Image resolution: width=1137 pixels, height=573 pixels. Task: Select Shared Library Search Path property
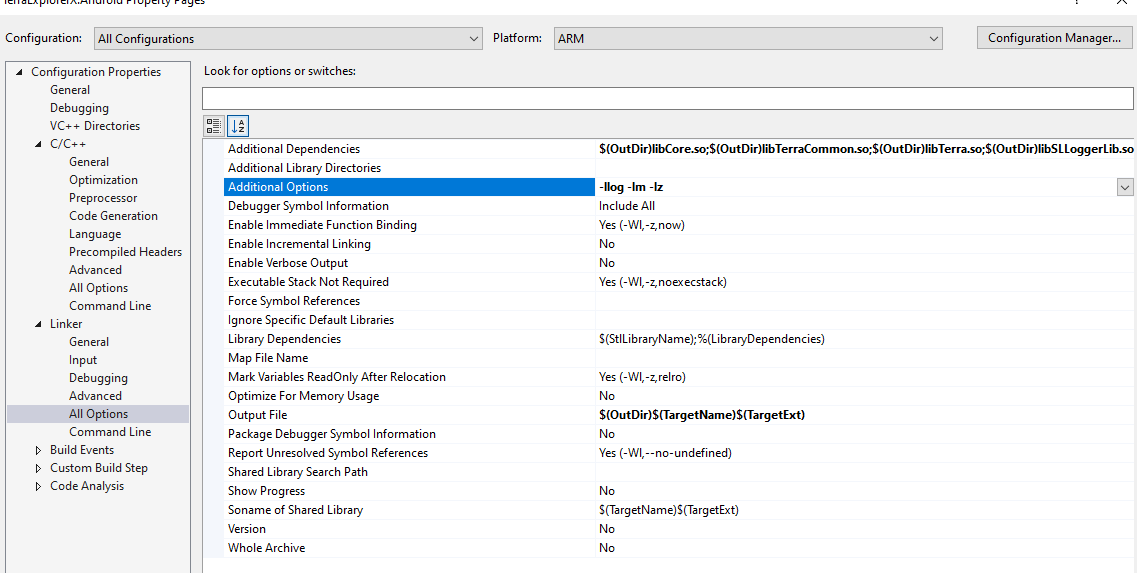point(297,471)
